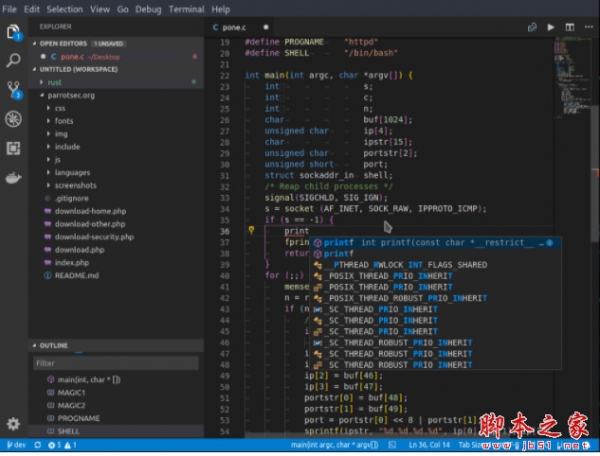The image size is (600, 456).
Task: Expand the rust folder
Action: 116,82
